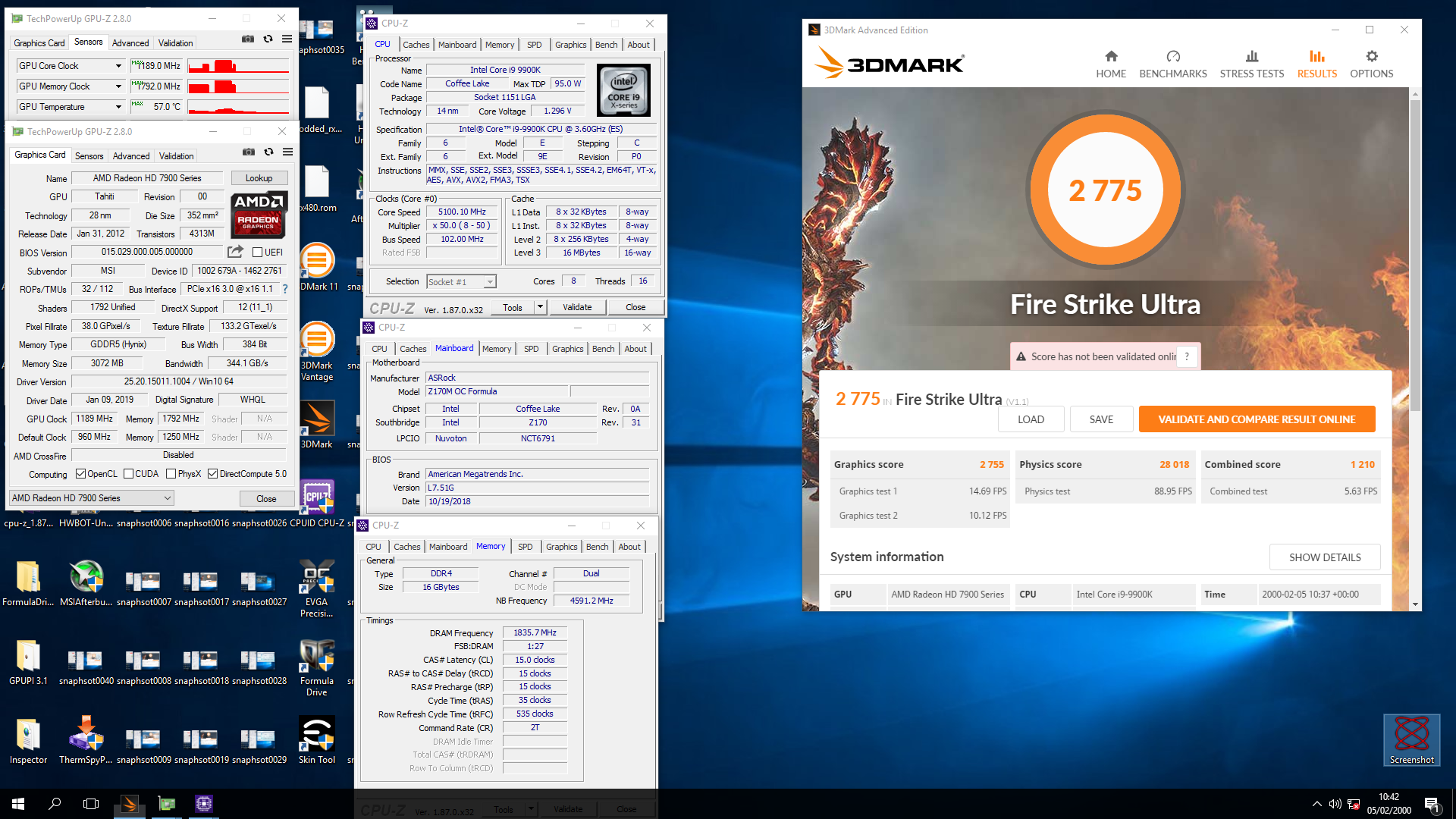1456x819 pixels.
Task: Open Task View in taskbar
Action: point(91,804)
